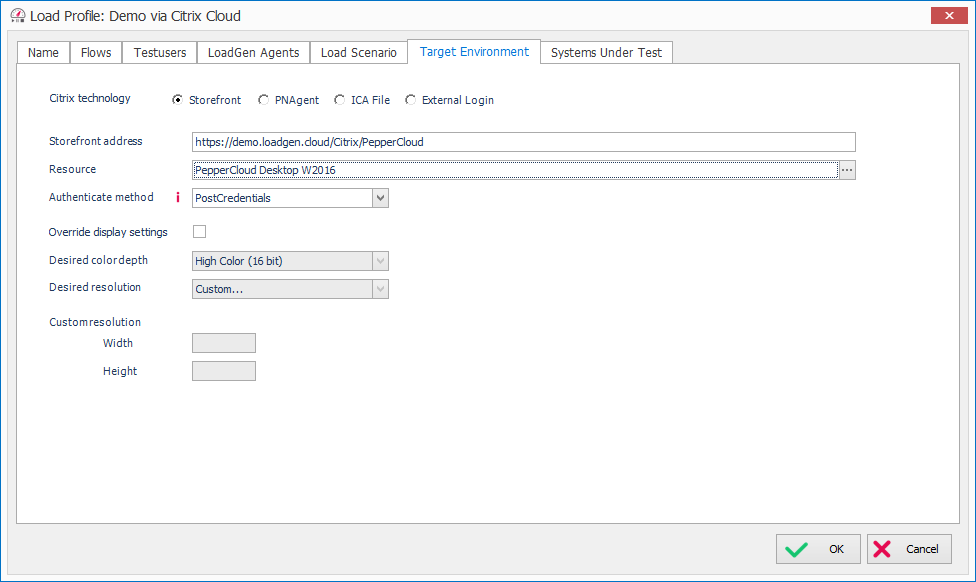Open the Desired resolution dropdown
This screenshot has height=582, width=976.
pos(380,289)
